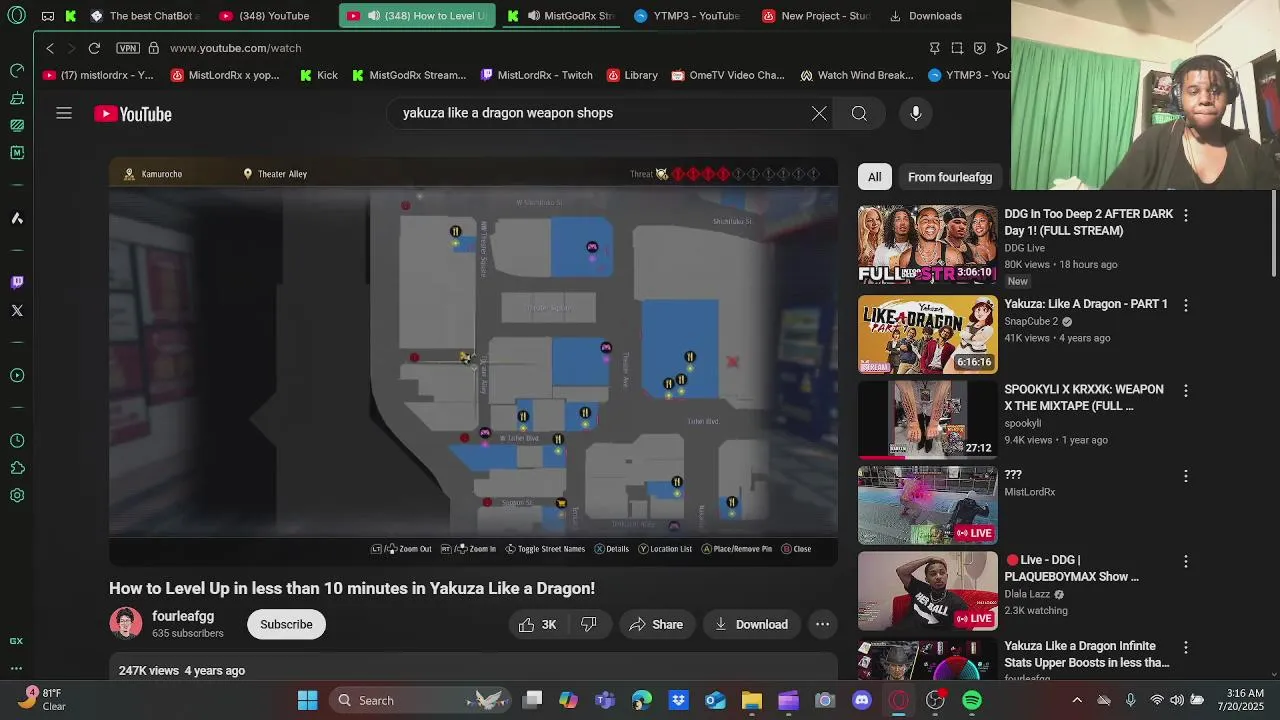The image size is (1280, 720).
Task: Open Dropbox from the taskbar
Action: coord(678,700)
